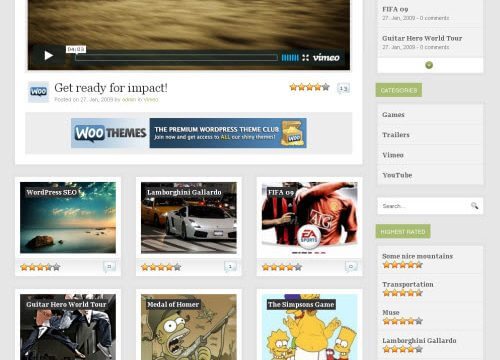The width and height of the screenshot is (500, 360).
Task: Click stars under 'Some nice mountains'
Action: [403, 265]
